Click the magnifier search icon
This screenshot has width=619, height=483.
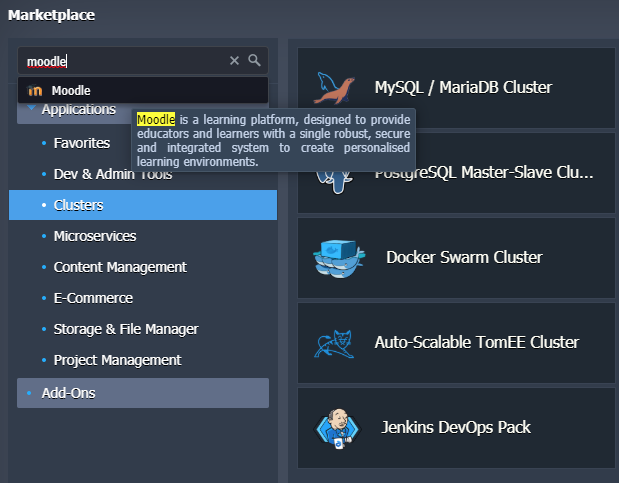pyautogui.click(x=254, y=60)
